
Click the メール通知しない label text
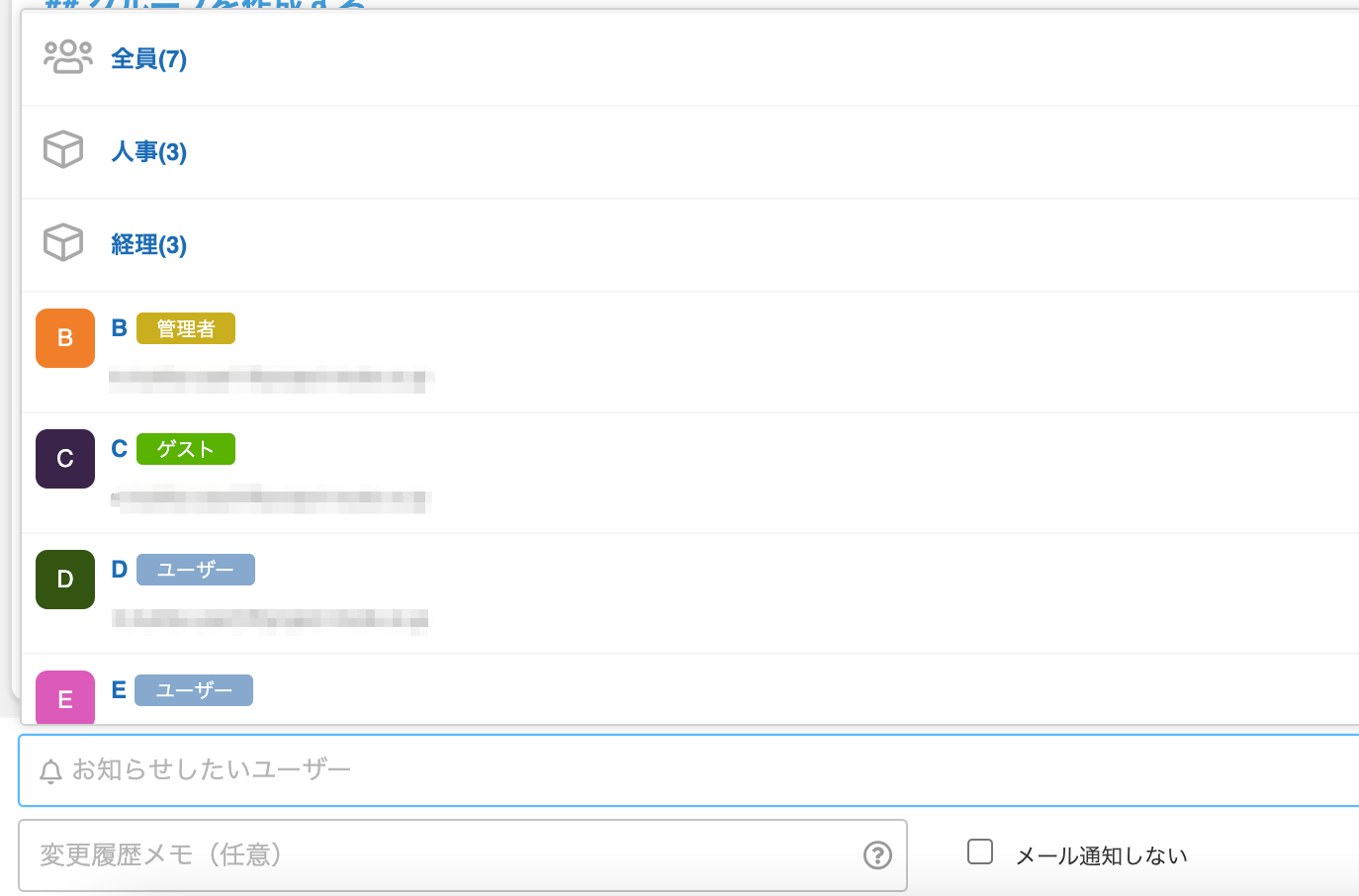[x=1102, y=855]
